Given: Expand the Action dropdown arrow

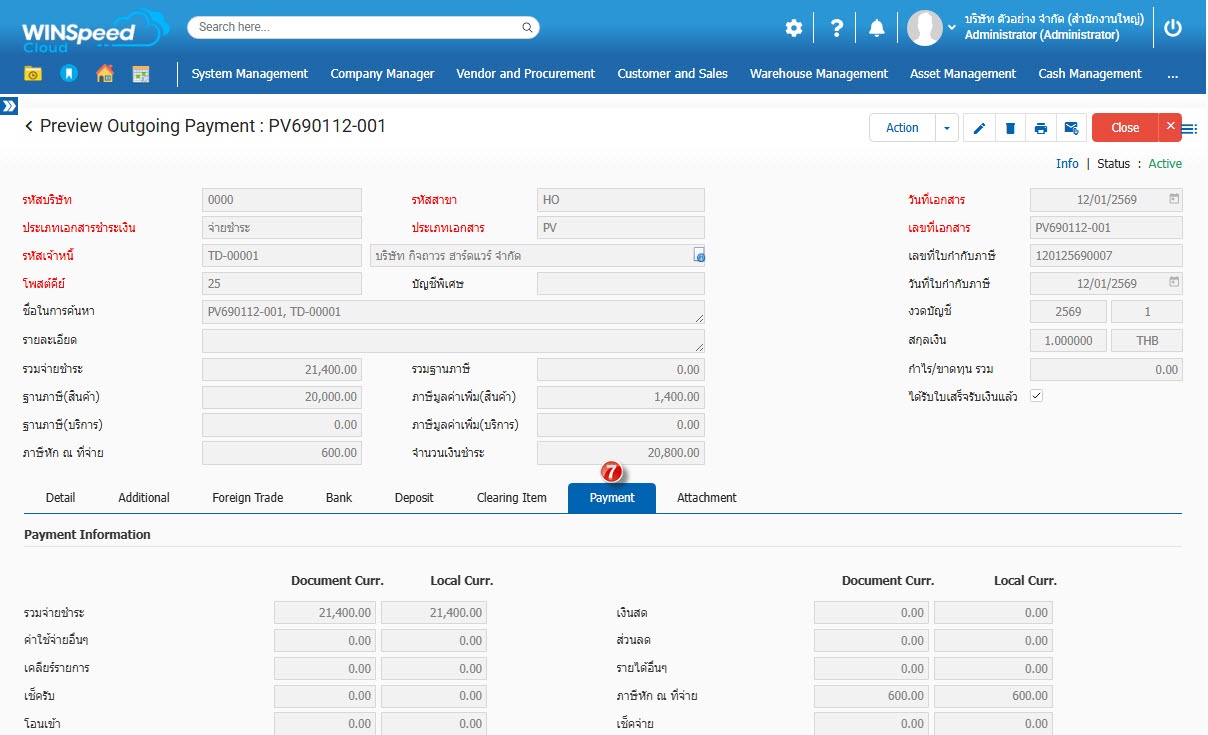Looking at the screenshot, I should pos(946,128).
